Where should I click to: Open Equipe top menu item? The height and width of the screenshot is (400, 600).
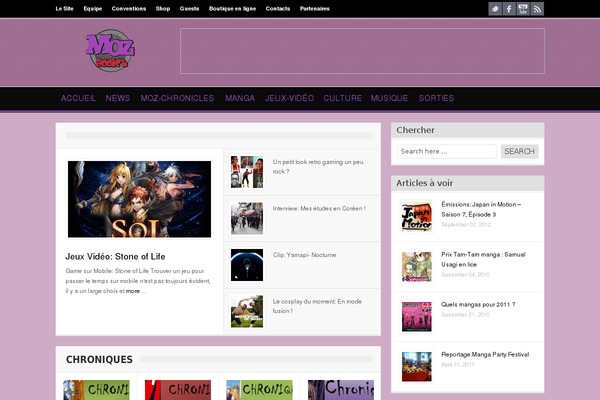click(x=93, y=8)
